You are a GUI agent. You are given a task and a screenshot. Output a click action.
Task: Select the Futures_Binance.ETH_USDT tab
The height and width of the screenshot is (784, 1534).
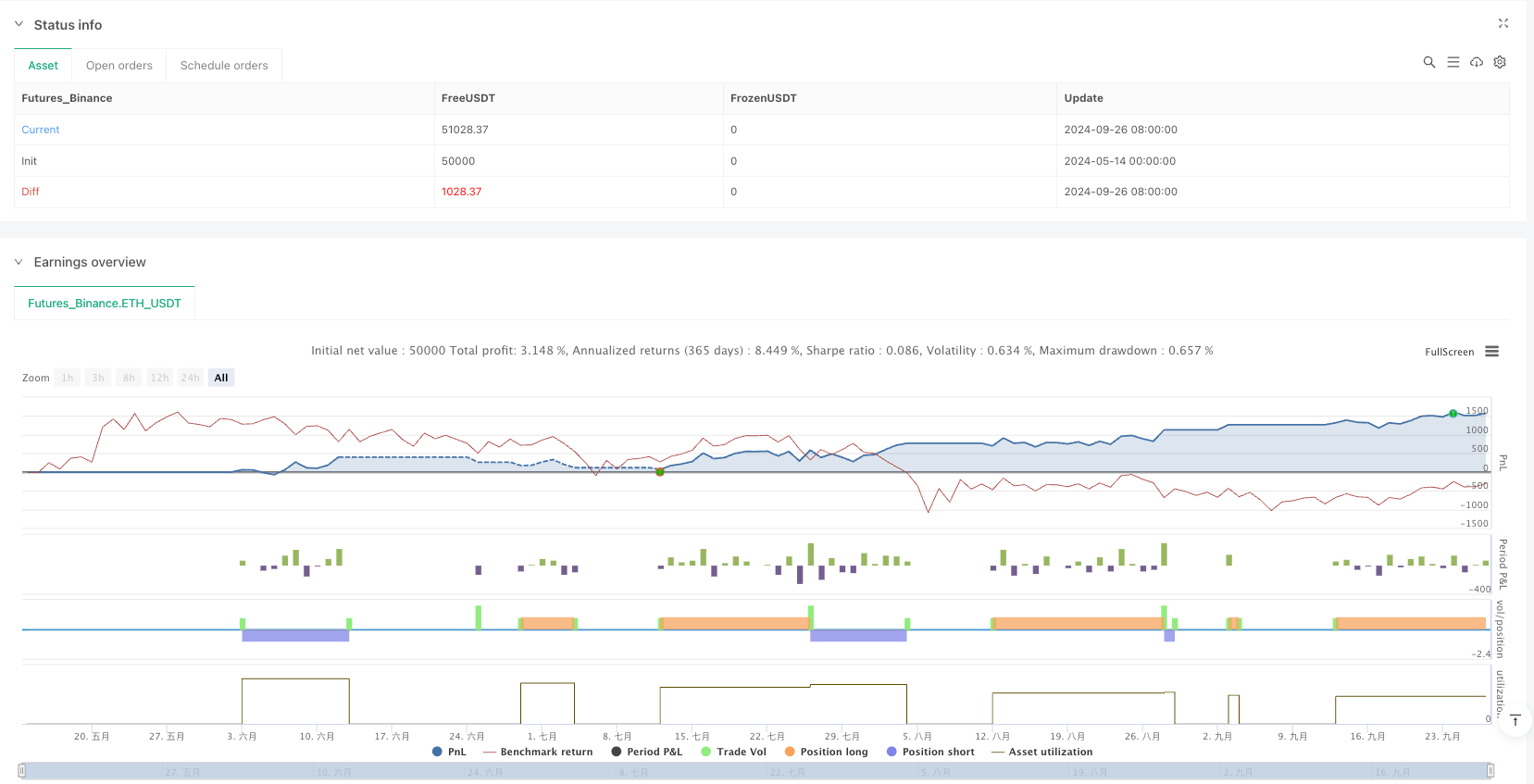105,304
